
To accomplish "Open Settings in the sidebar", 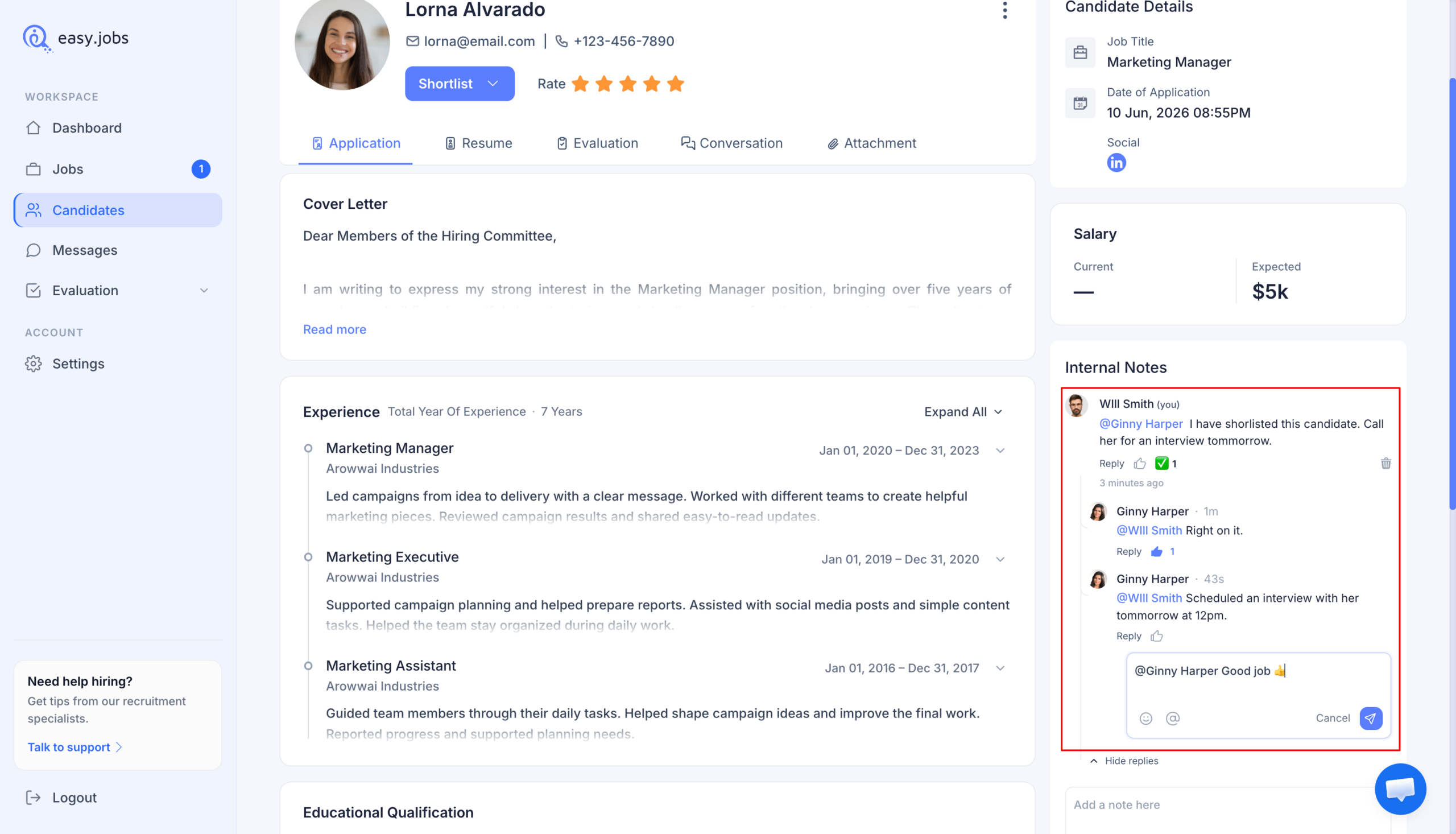I will coord(117,364).
